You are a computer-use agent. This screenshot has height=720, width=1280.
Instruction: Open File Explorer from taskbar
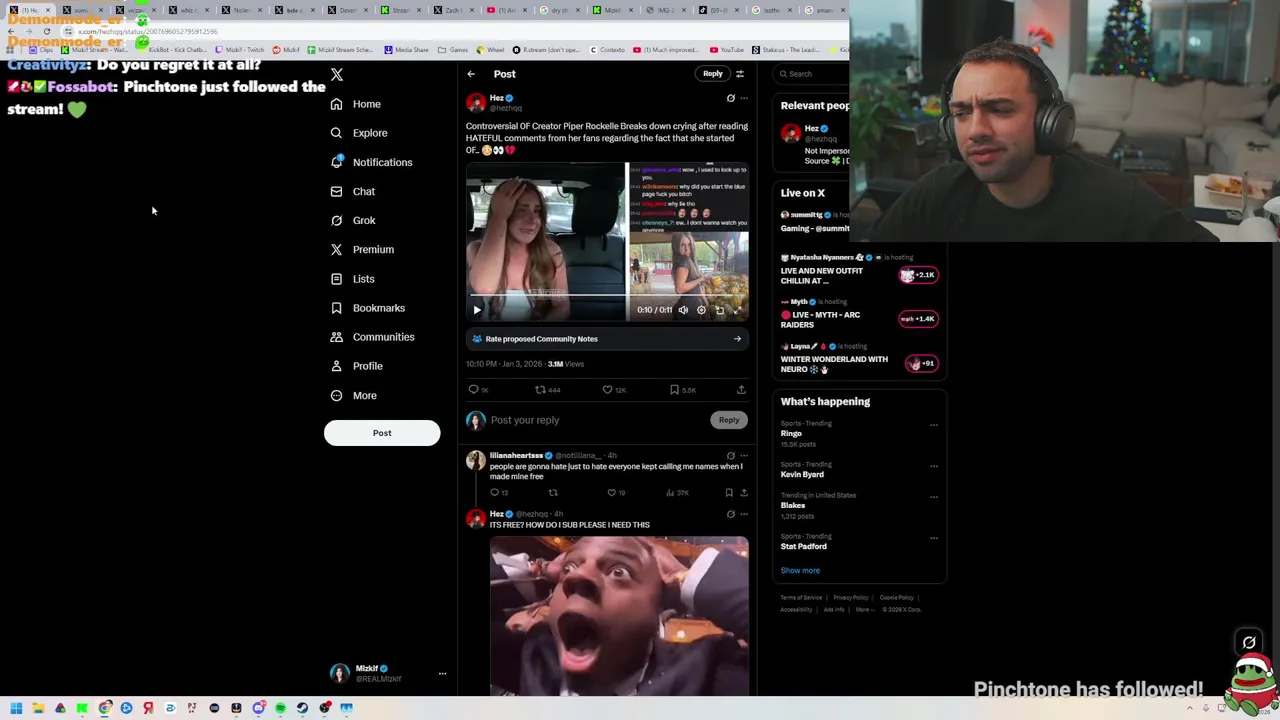pos(38,708)
